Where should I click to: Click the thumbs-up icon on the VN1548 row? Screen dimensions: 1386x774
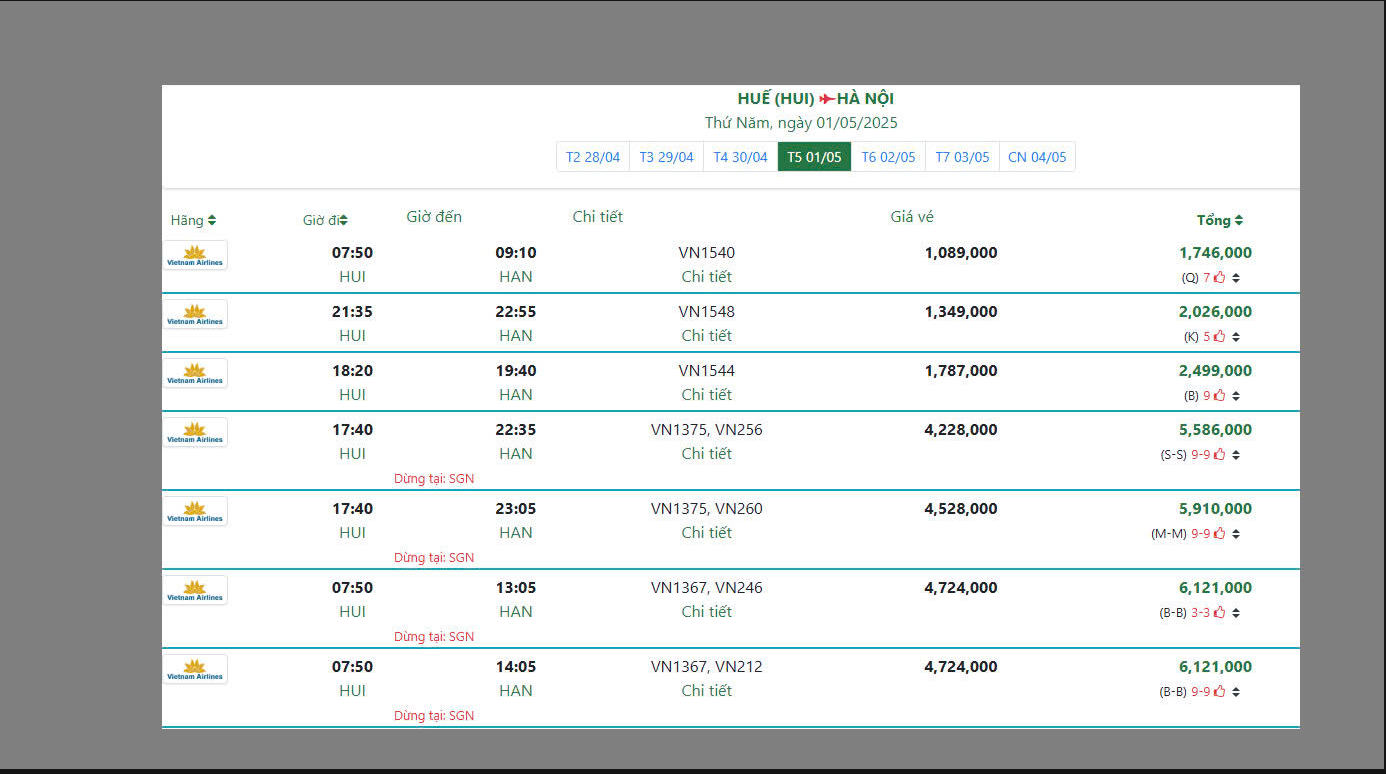1219,337
